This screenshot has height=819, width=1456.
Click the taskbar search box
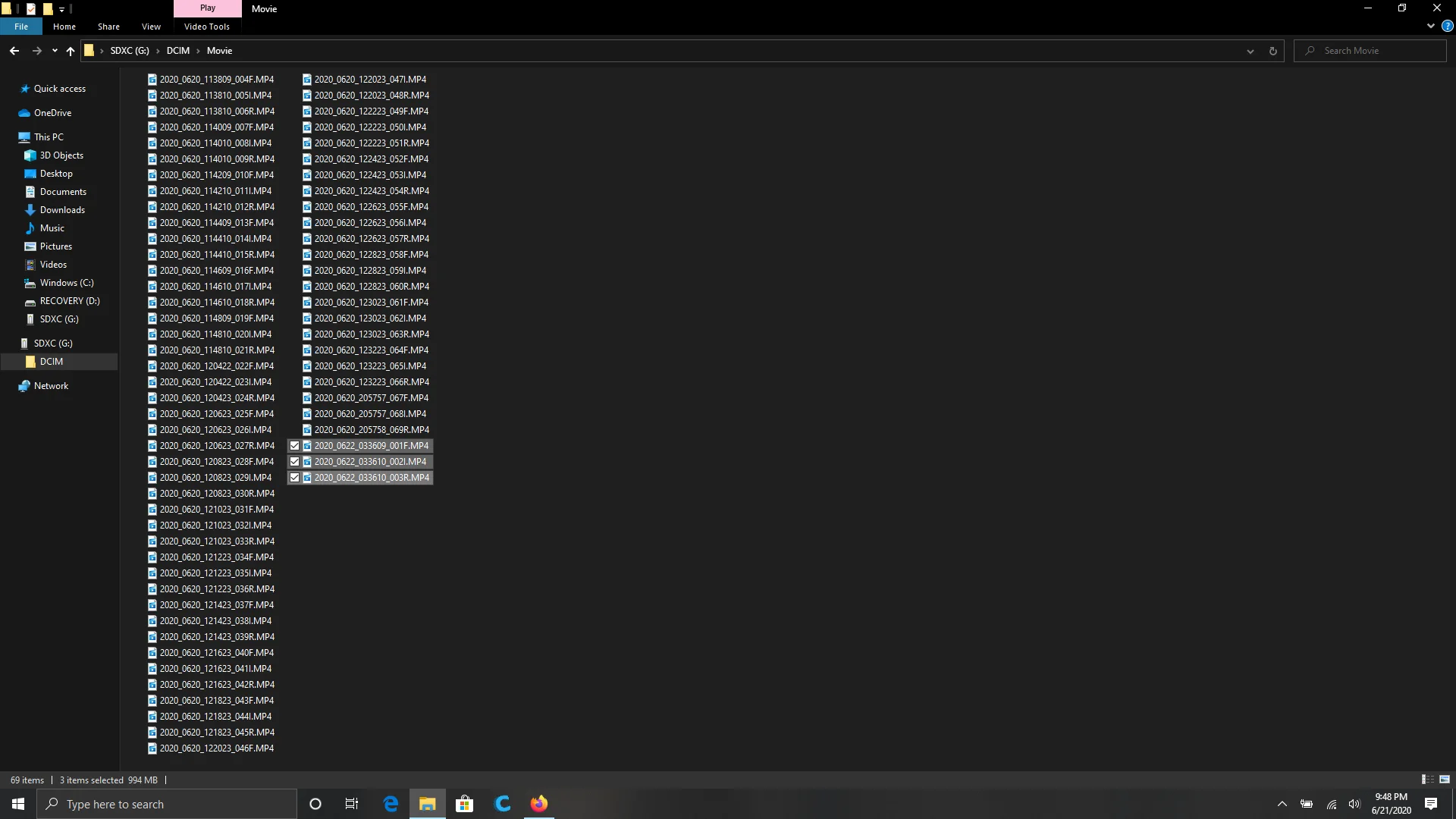167,804
